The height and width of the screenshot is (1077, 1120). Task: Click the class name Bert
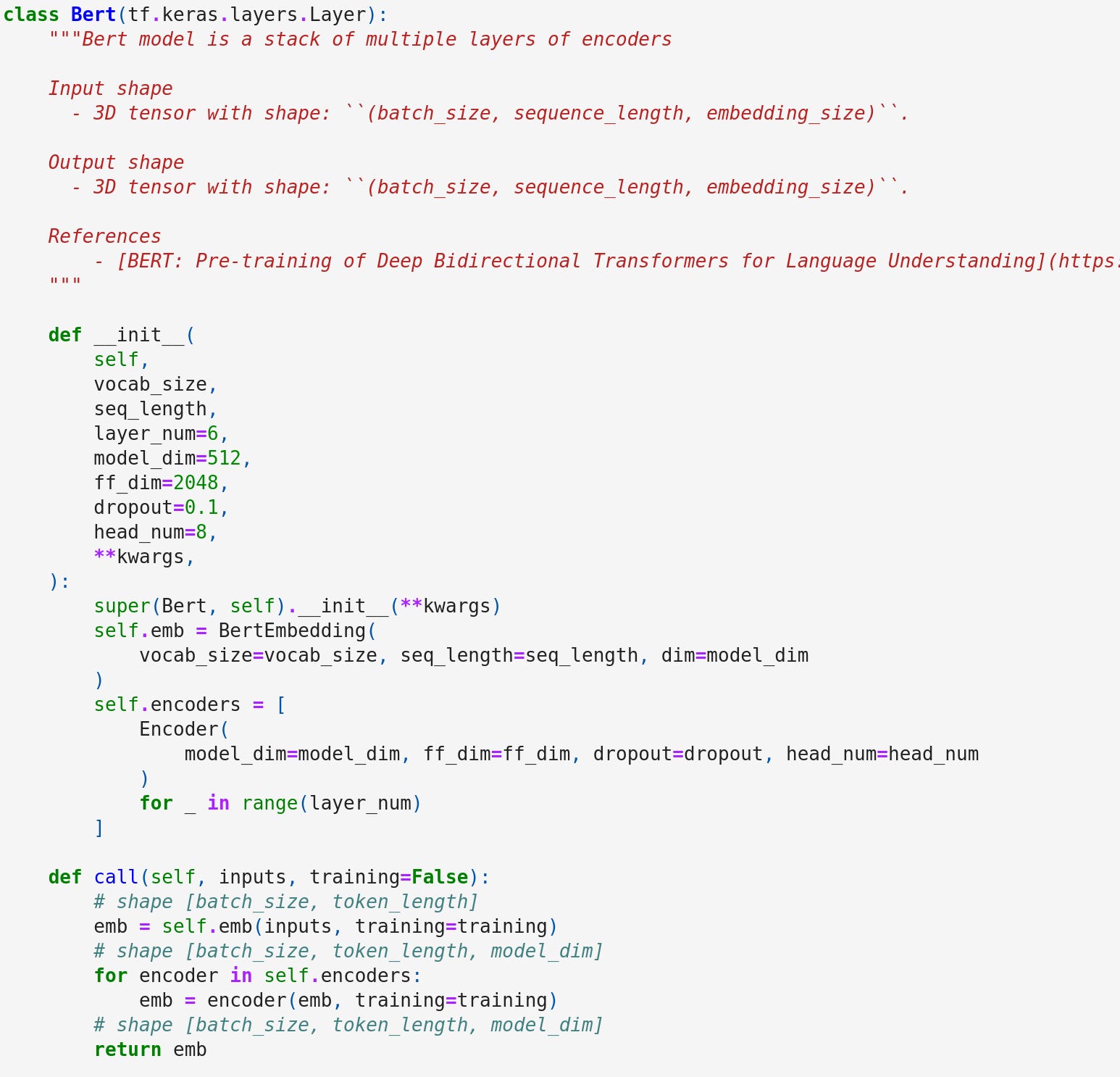(x=93, y=14)
